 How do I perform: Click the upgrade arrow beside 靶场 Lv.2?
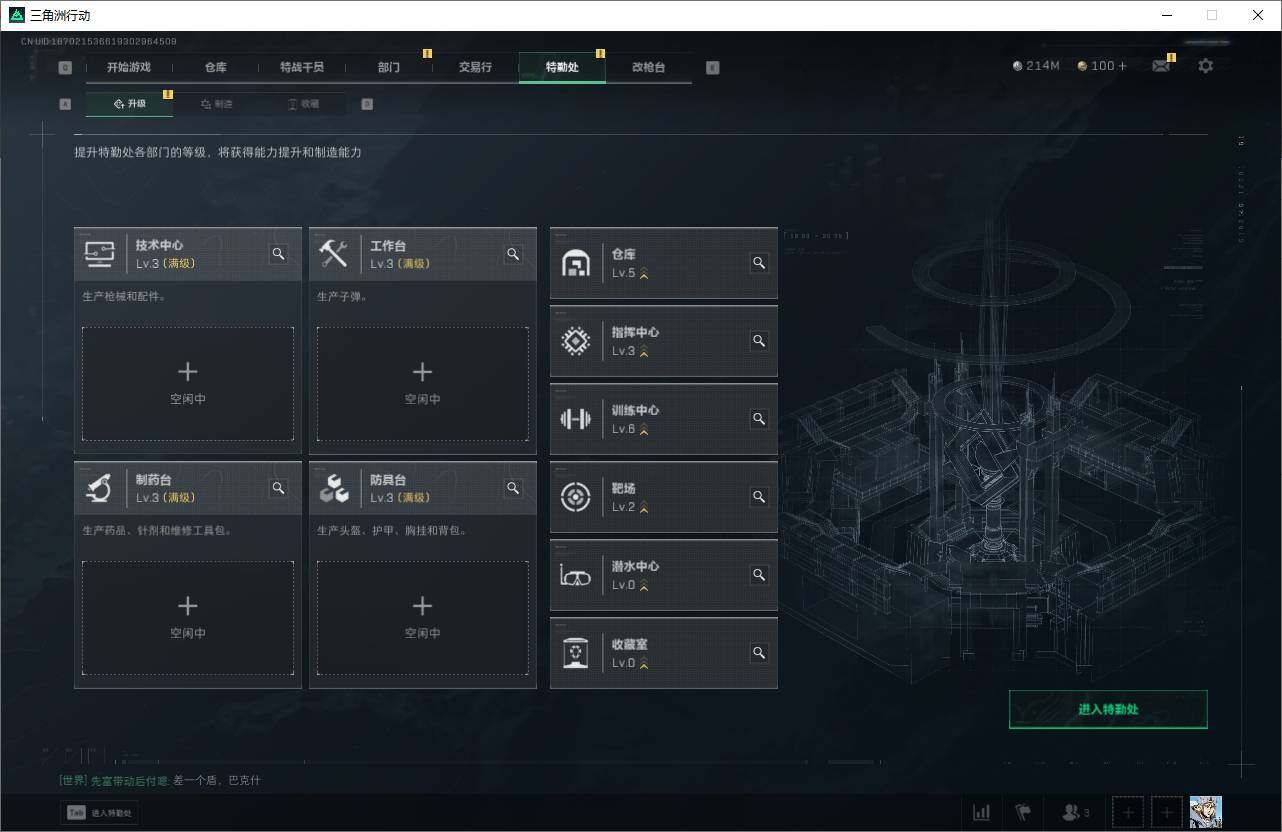pos(644,507)
